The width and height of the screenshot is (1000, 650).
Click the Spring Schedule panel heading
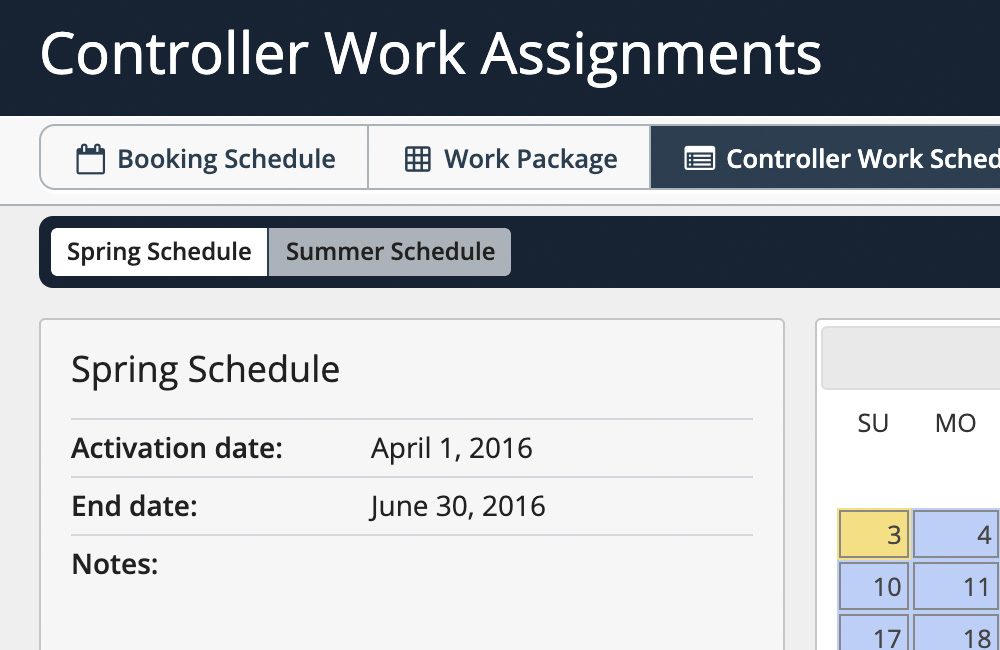206,369
